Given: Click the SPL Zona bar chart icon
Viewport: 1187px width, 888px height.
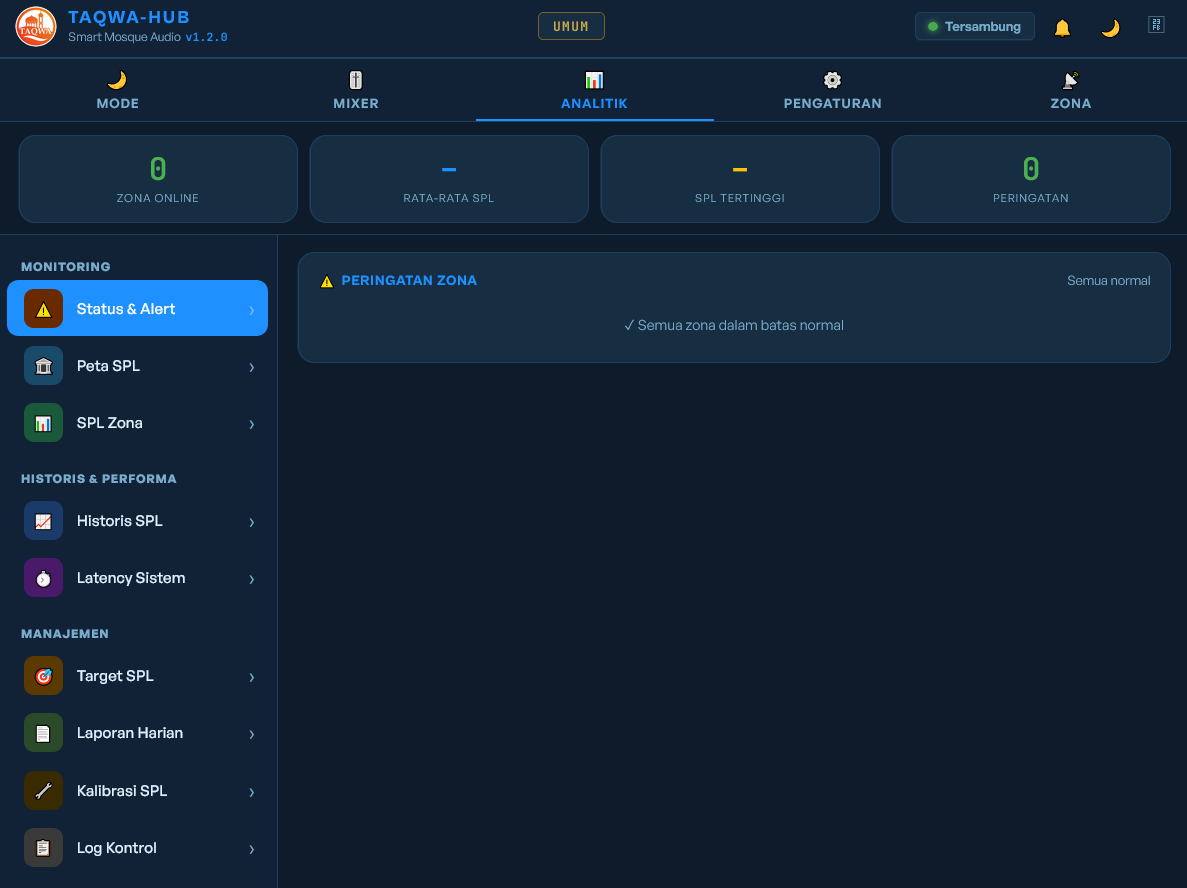Looking at the screenshot, I should click(x=43, y=422).
